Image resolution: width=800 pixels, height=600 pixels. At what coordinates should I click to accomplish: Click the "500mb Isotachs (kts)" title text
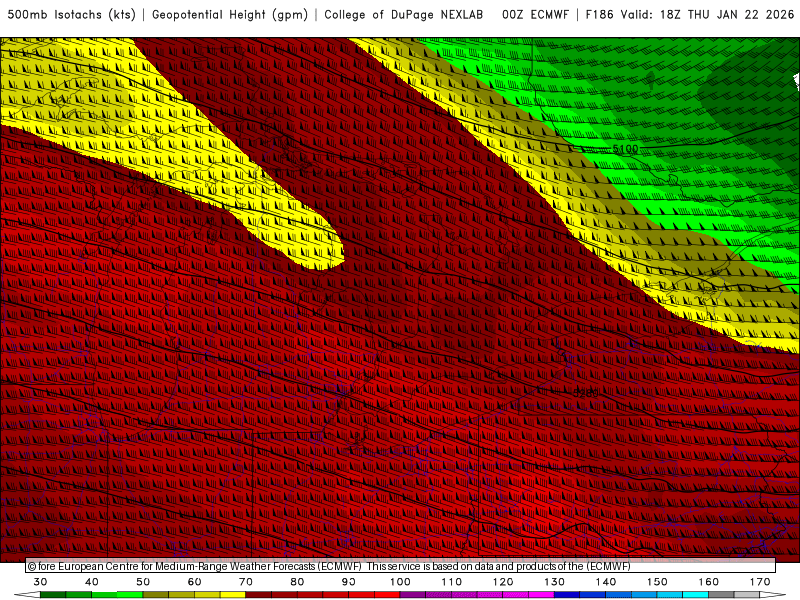pos(71,15)
